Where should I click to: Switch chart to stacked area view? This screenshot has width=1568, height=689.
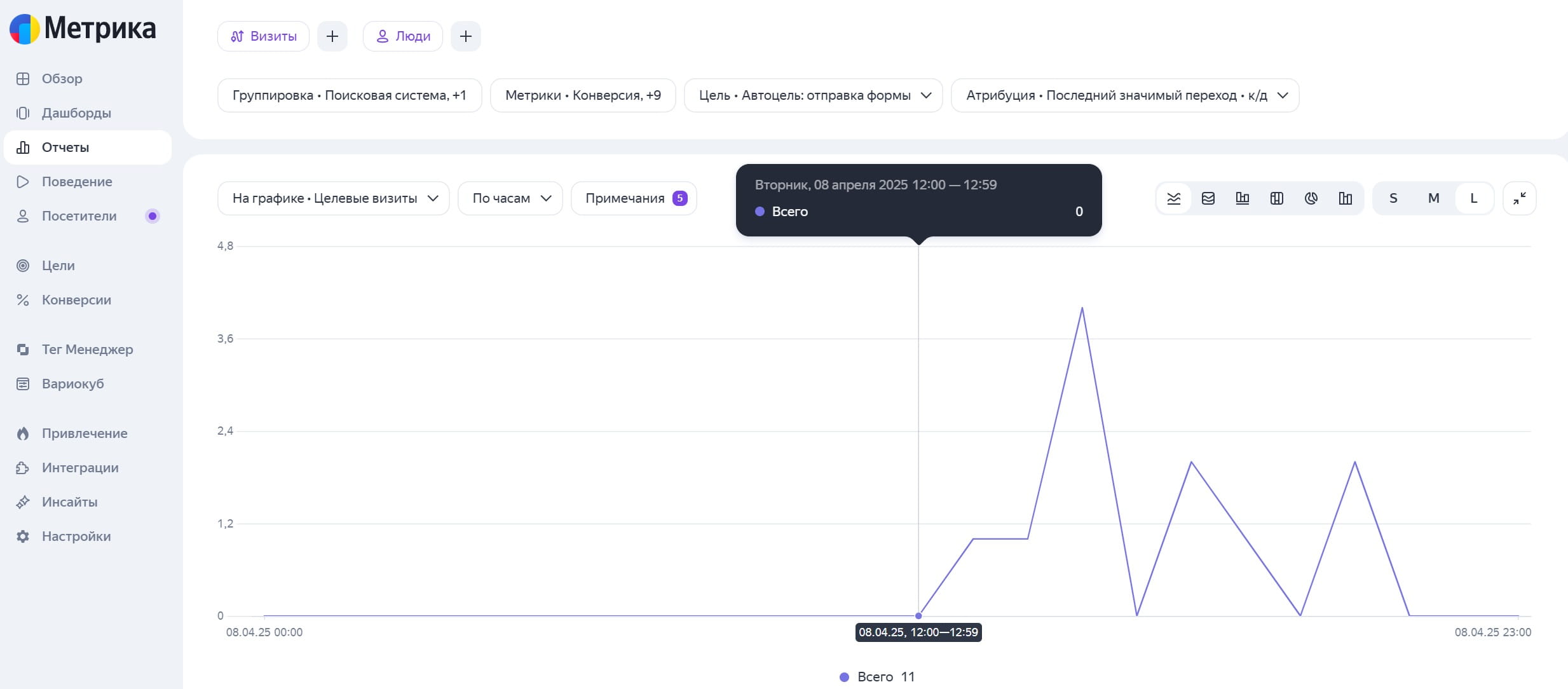pyautogui.click(x=1208, y=198)
